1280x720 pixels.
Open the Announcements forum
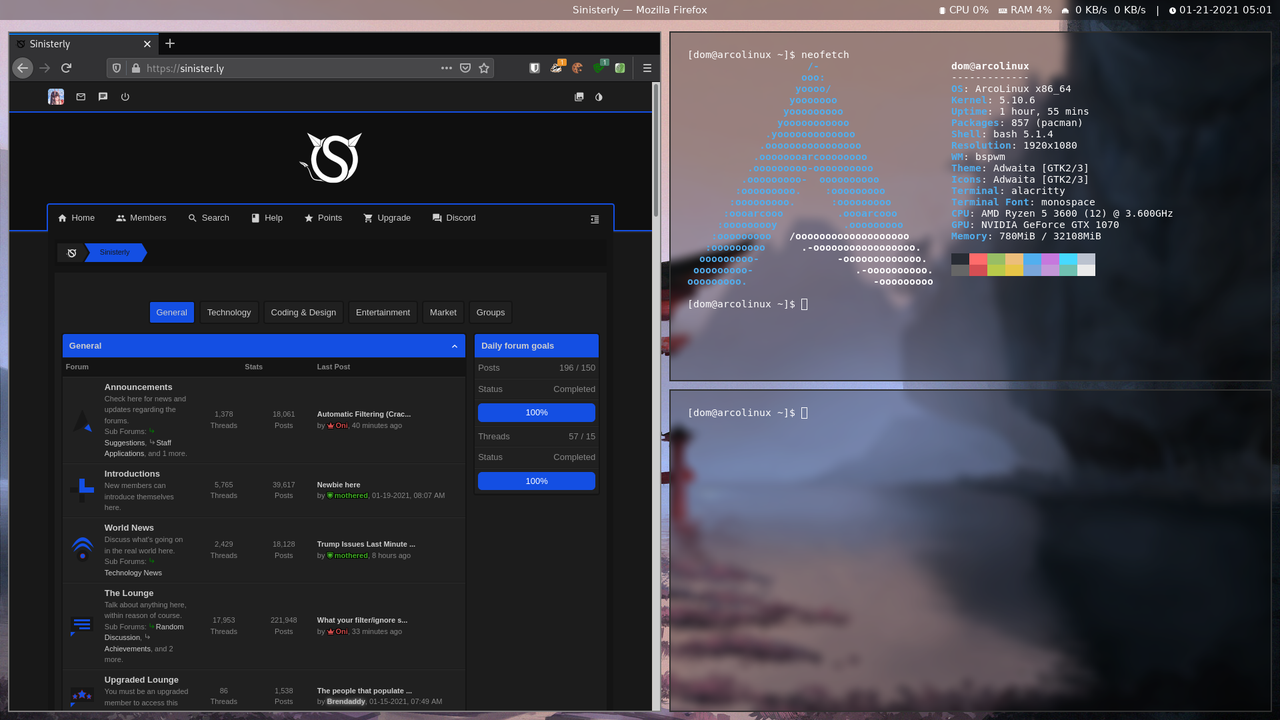(138, 387)
